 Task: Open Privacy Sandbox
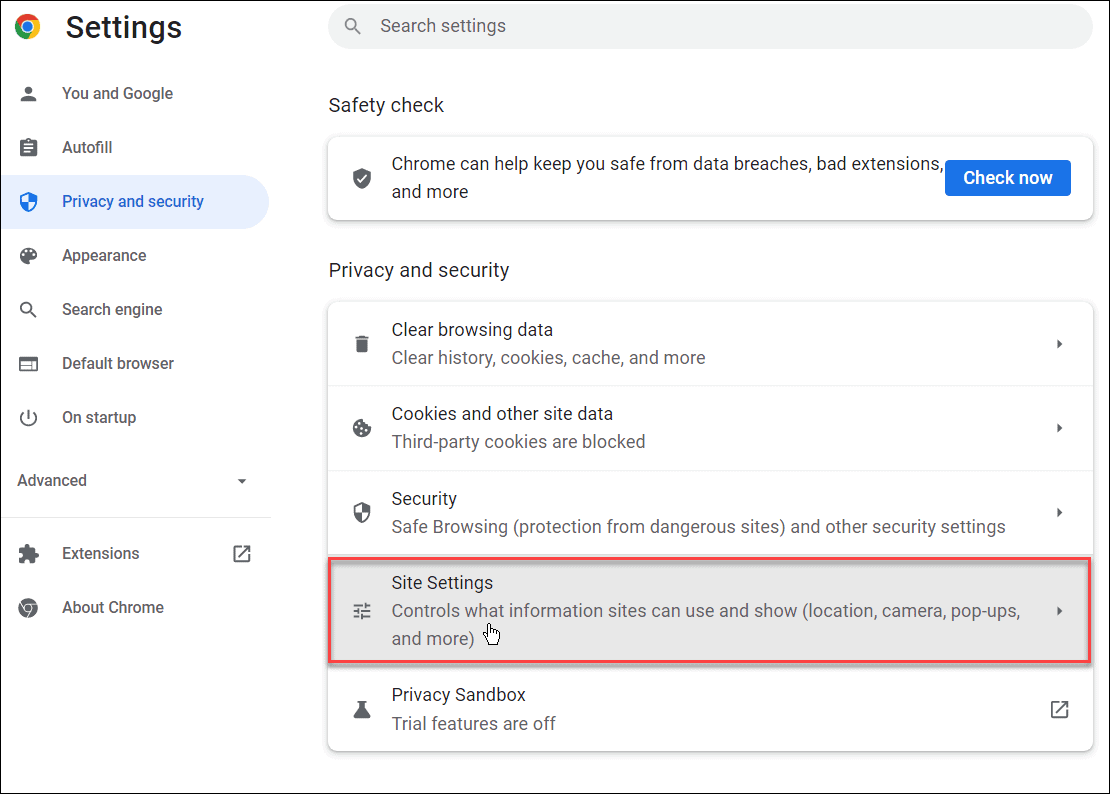pyautogui.click(x=710, y=709)
